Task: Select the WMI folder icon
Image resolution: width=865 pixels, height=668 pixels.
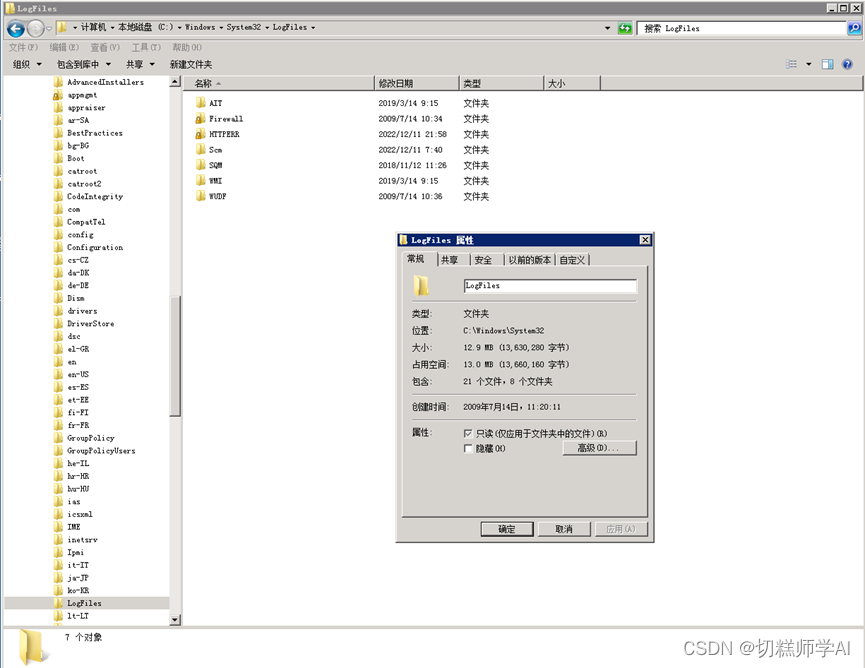Action: tap(201, 180)
